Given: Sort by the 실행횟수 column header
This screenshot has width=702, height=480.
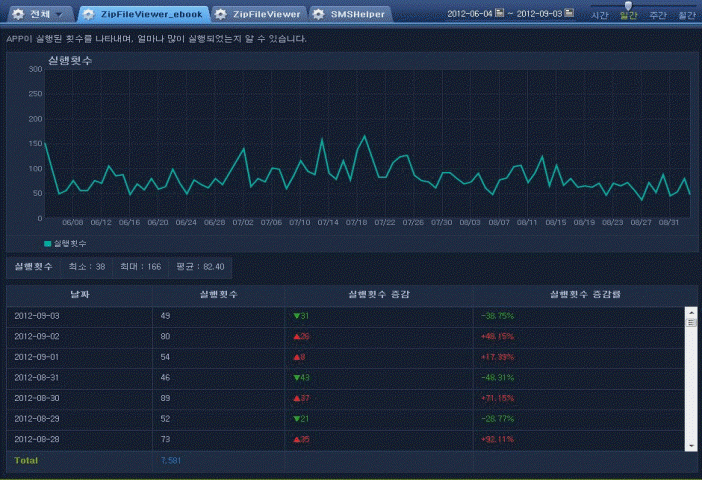Looking at the screenshot, I should click(x=218, y=294).
